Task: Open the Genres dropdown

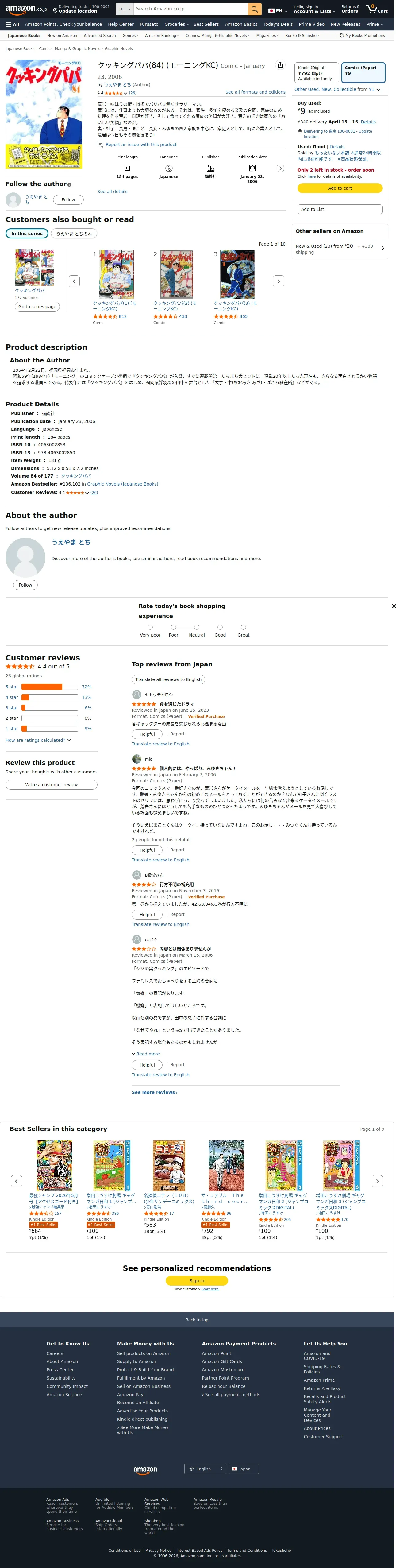Action: [x=130, y=35]
